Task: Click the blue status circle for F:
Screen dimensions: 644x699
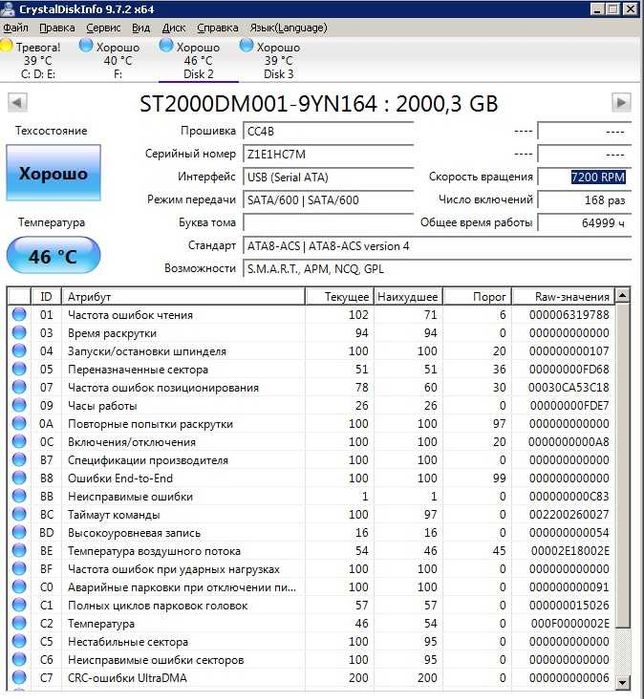Action: click(86, 45)
